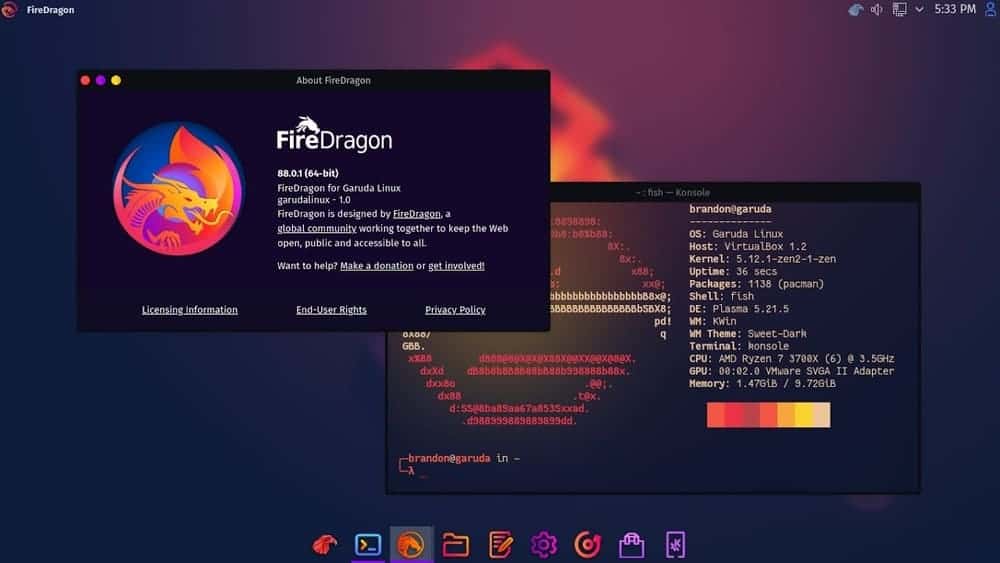Focus the Konsole window by its fish title bar
This screenshot has width=1000, height=563.
pos(672,192)
